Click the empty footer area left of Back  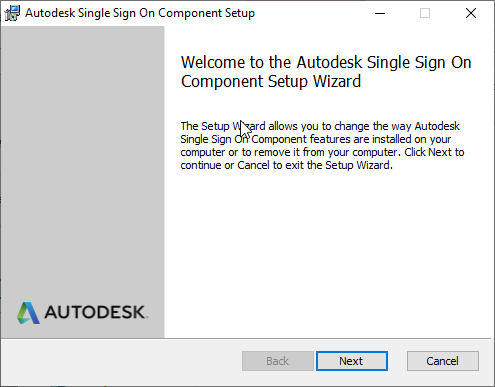point(122,362)
